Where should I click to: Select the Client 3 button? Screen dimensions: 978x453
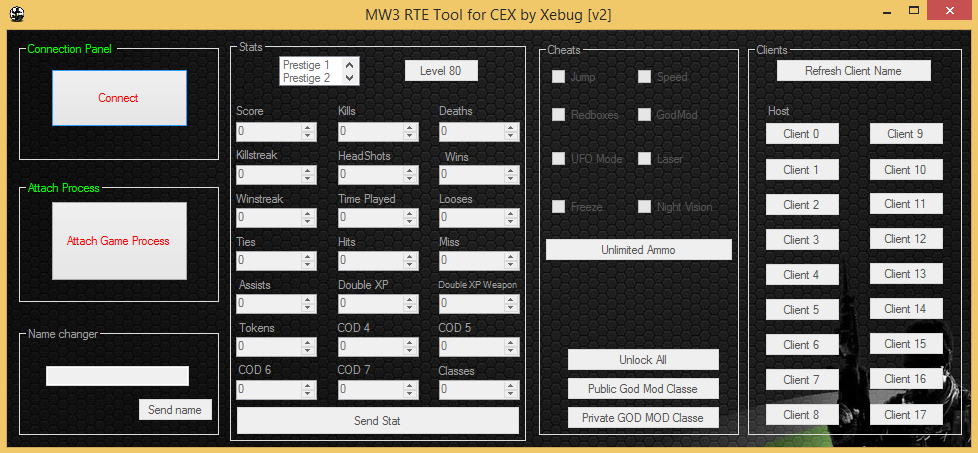[x=801, y=240]
